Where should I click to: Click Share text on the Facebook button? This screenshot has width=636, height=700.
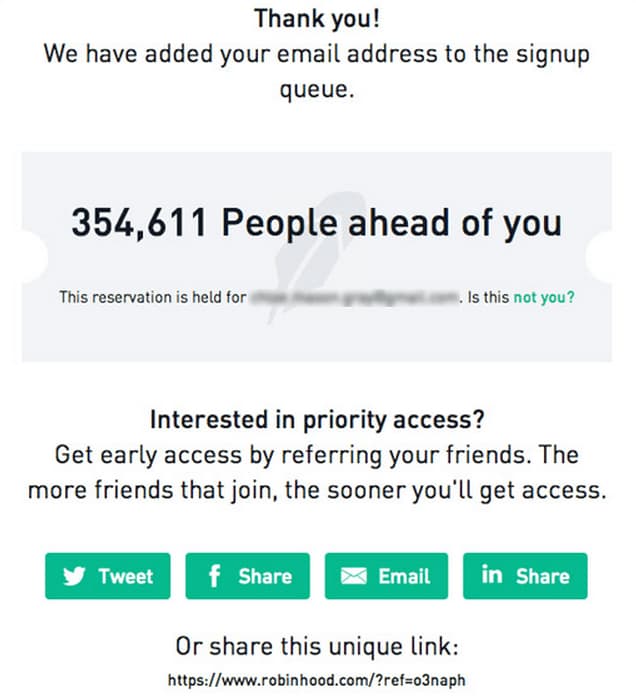[x=265, y=576]
